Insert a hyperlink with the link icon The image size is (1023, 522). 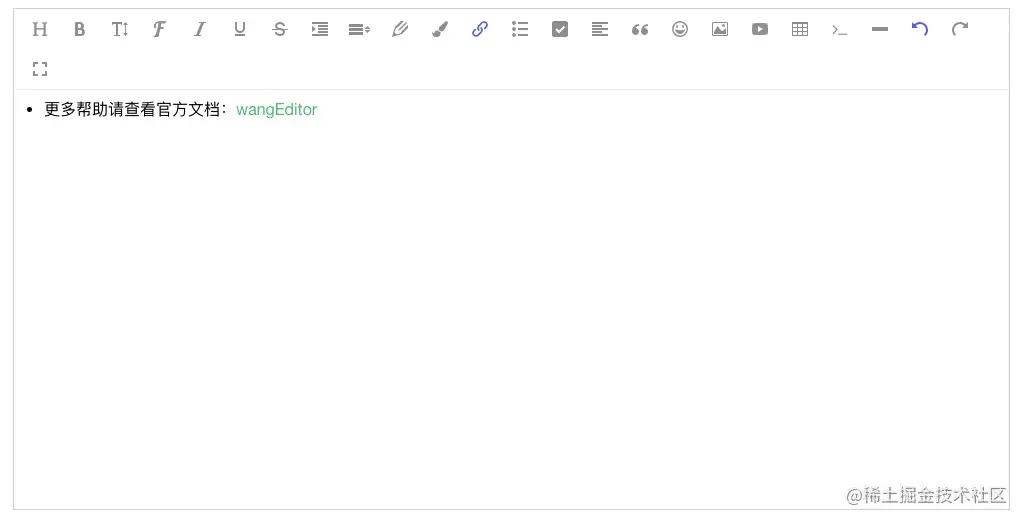pyautogui.click(x=480, y=29)
